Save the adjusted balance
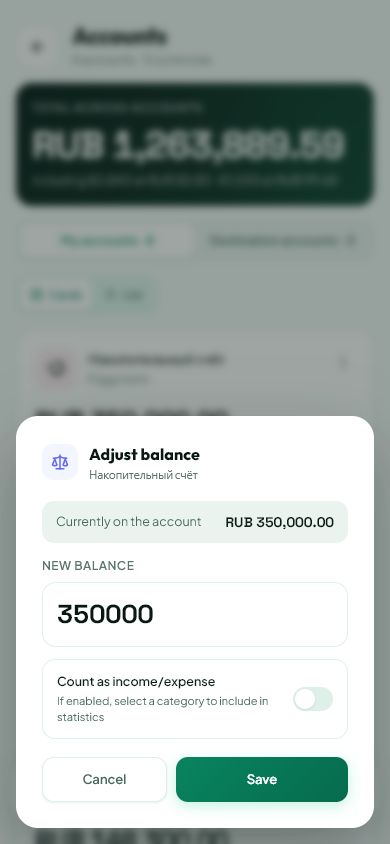390x844 pixels. (x=261, y=779)
